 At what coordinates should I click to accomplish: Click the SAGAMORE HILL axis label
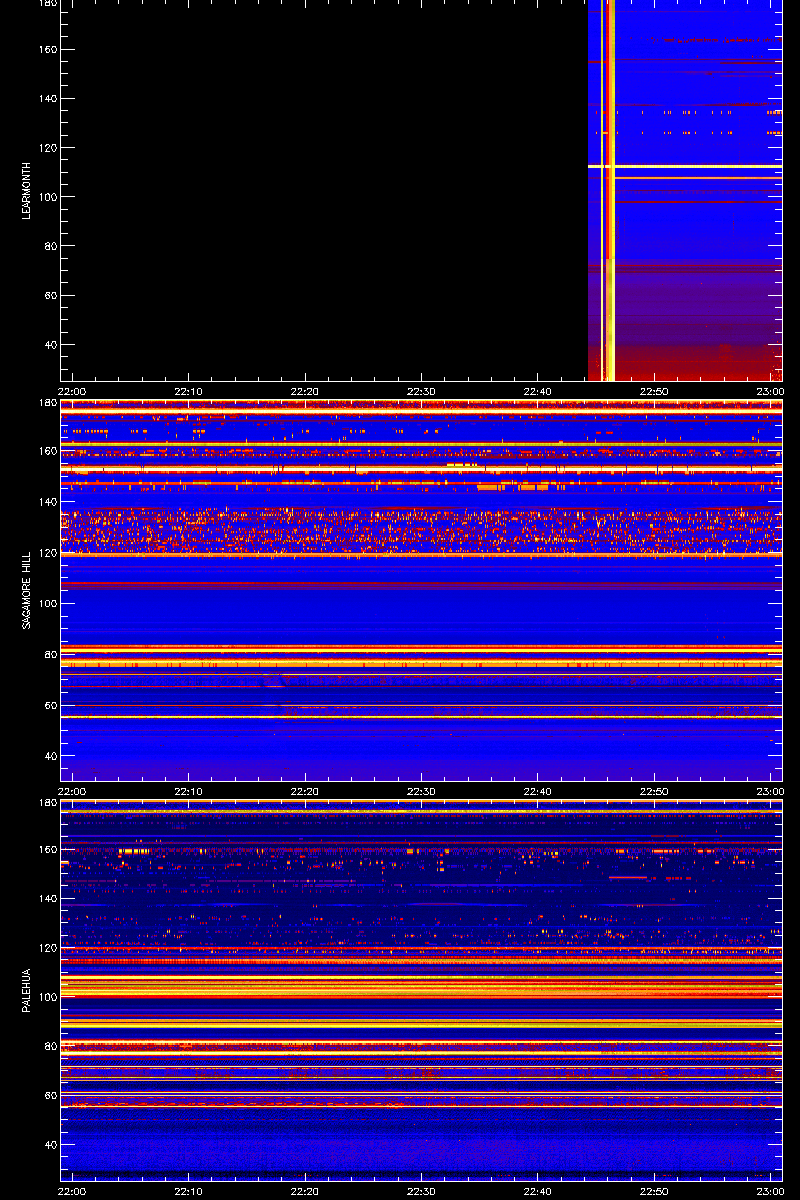click(27, 590)
